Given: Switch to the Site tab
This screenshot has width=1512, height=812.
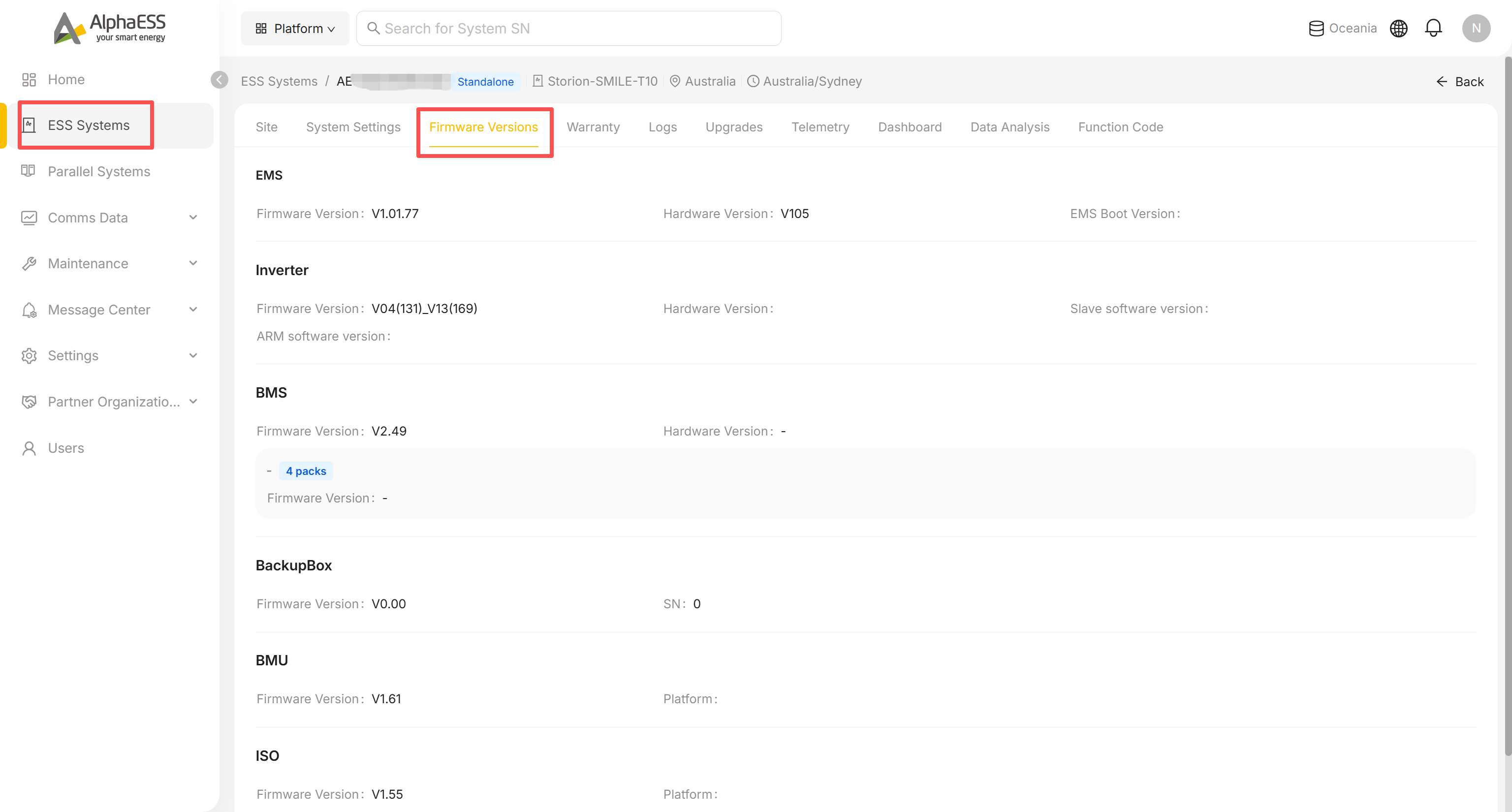Looking at the screenshot, I should pyautogui.click(x=266, y=127).
